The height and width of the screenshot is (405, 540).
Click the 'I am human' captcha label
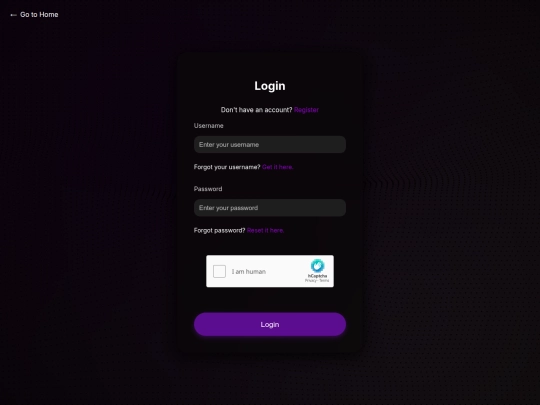249,272
